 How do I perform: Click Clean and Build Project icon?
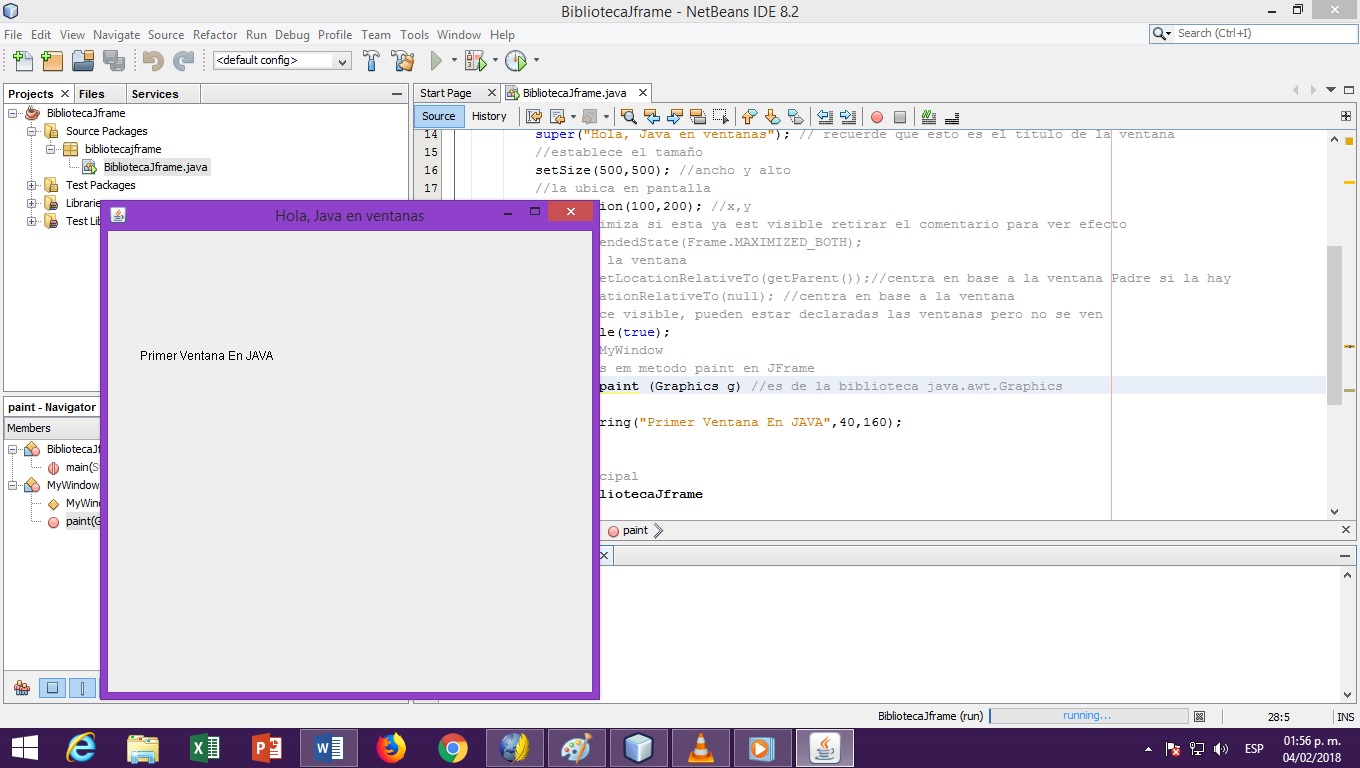pyautogui.click(x=403, y=61)
